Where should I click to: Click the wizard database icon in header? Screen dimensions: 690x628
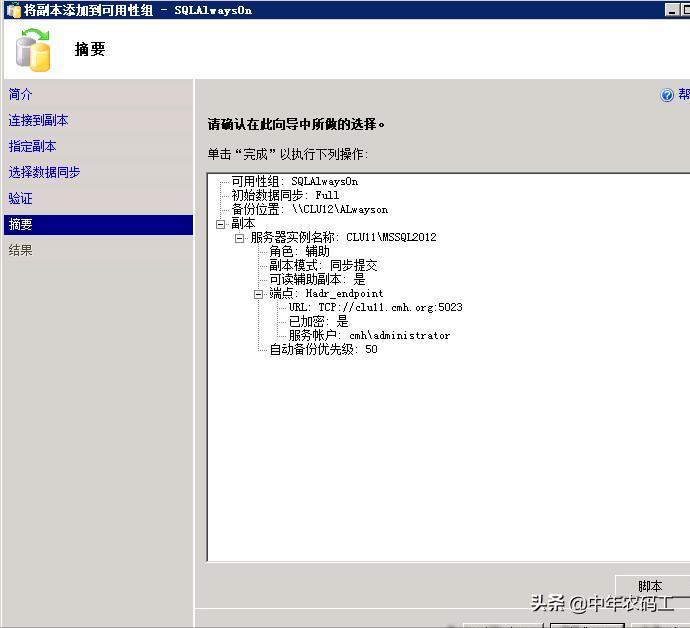tap(33, 50)
